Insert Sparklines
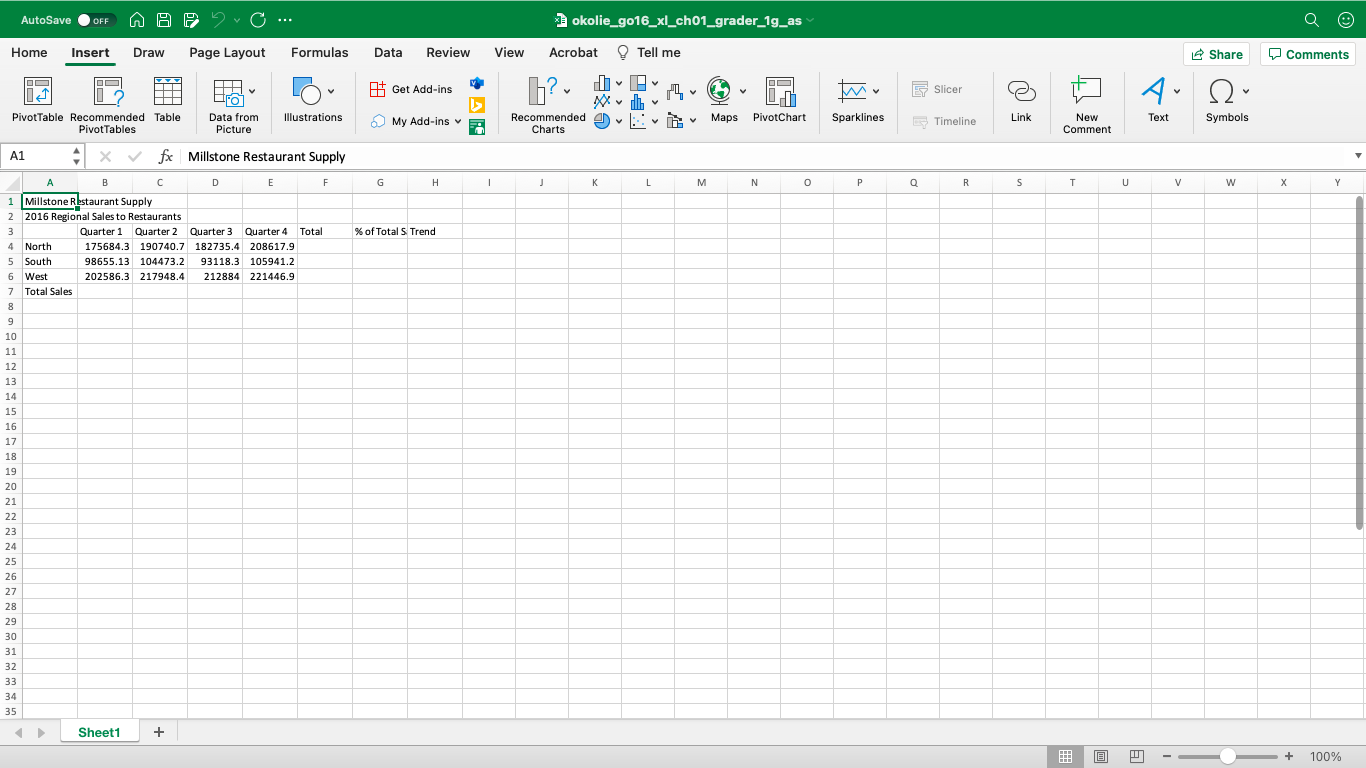 (x=858, y=101)
